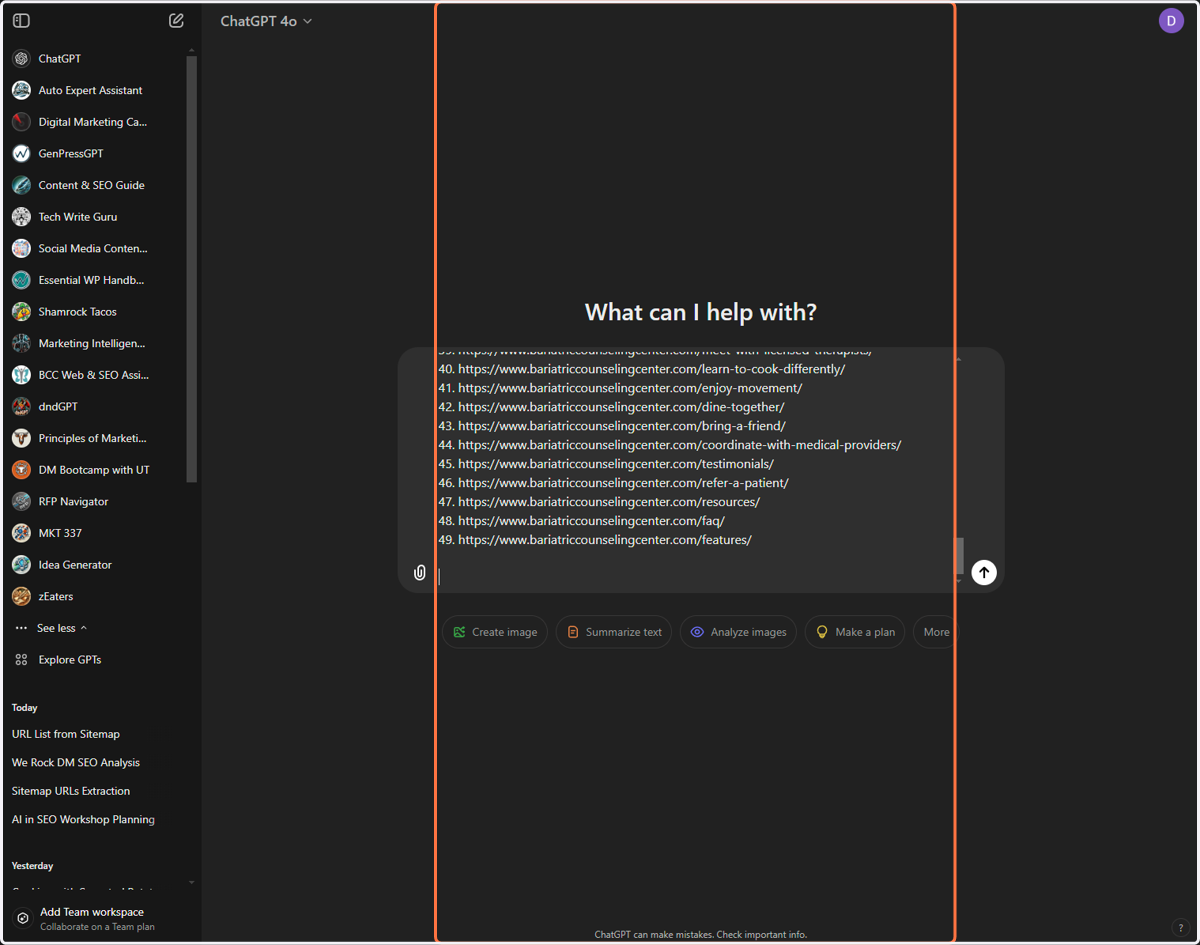Open the Shamrock Tacos GPT icon
The width and height of the screenshot is (1200, 945).
click(x=21, y=312)
